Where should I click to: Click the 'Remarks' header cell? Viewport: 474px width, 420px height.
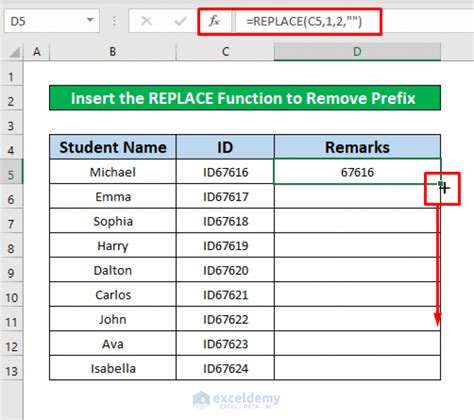point(357,147)
